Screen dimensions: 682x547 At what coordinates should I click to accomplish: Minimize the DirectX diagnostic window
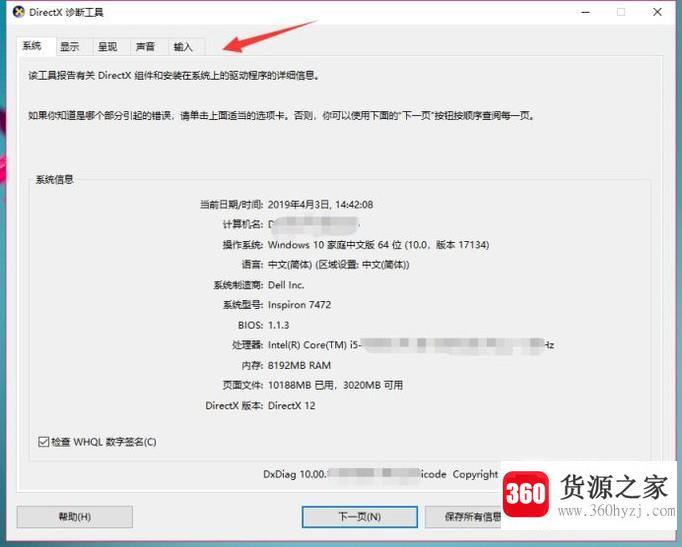click(585, 12)
